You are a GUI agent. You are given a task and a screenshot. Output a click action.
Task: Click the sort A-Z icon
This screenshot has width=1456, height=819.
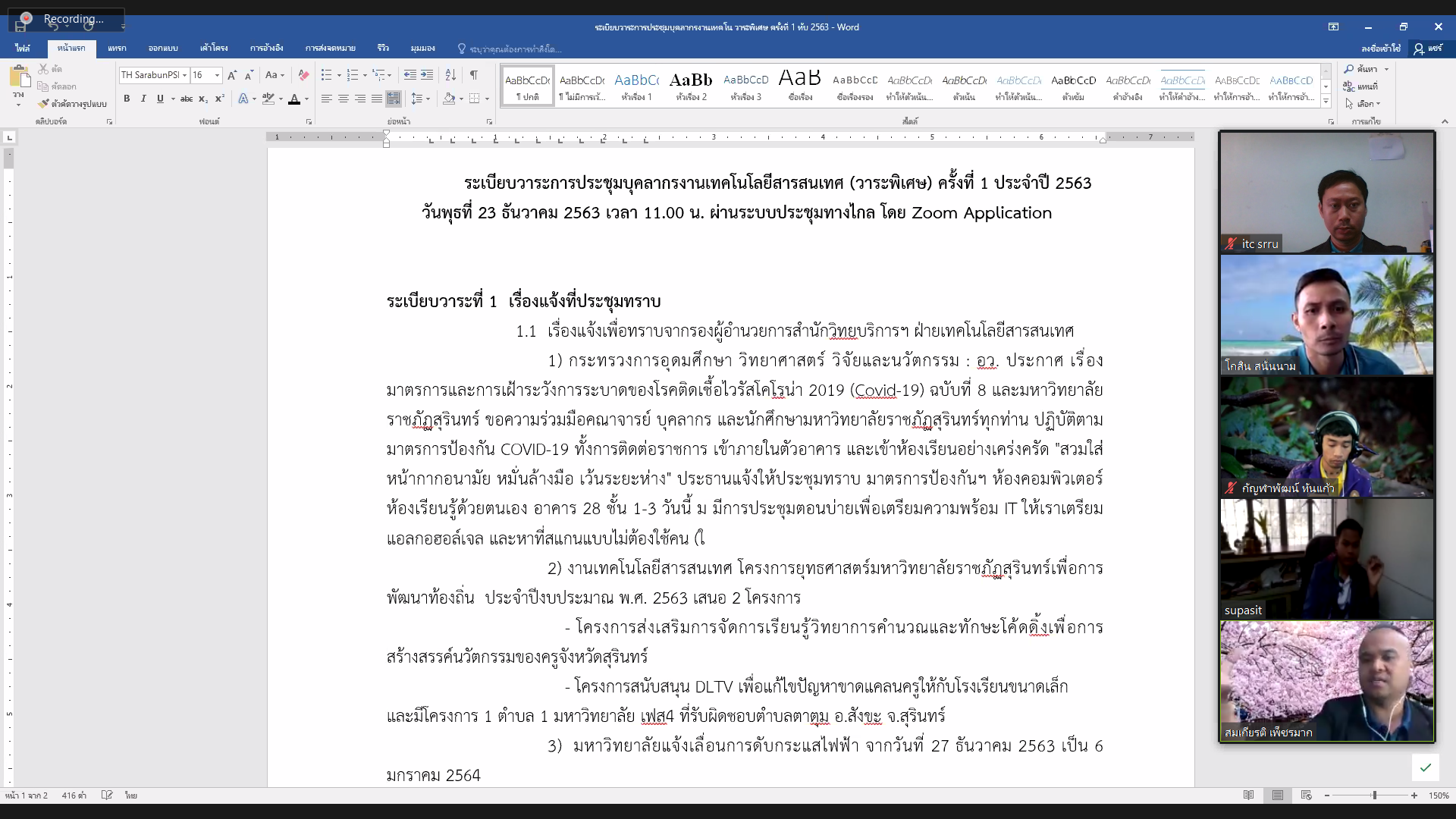[450, 75]
